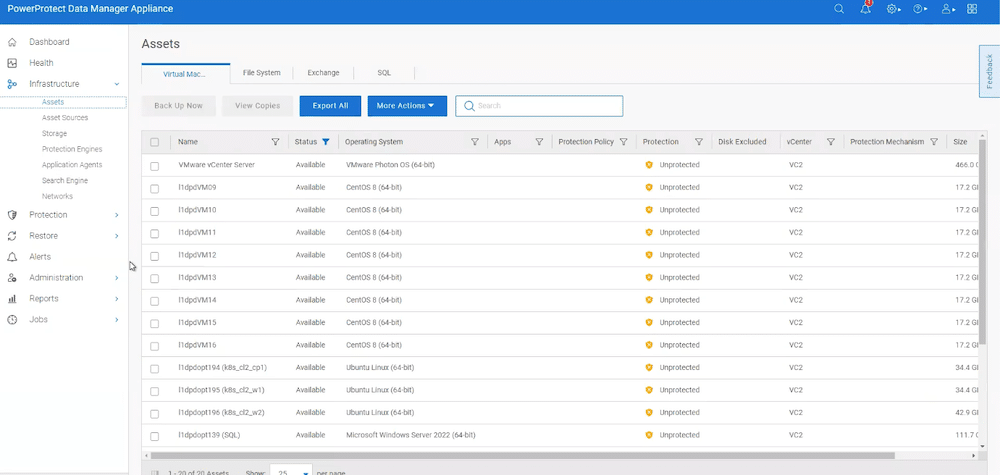
Task: Open the Protection Mechanism filter icon
Action: (x=934, y=142)
